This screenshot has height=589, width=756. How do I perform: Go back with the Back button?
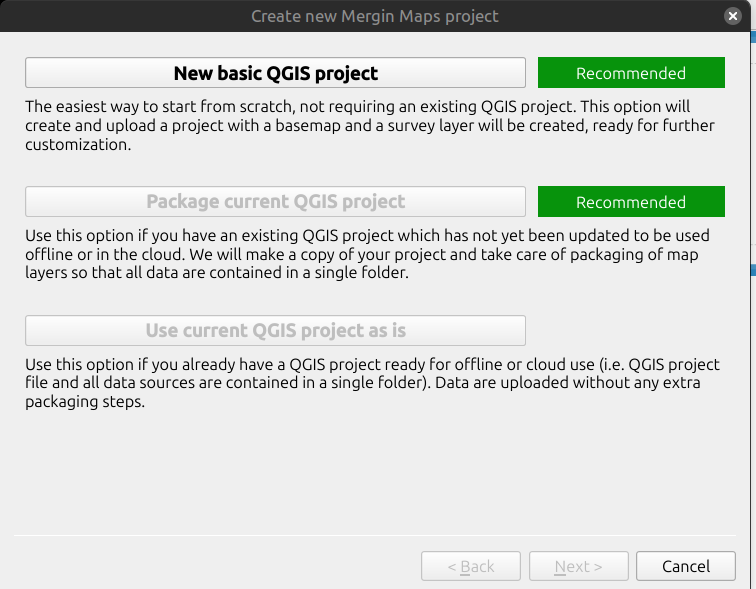click(471, 566)
